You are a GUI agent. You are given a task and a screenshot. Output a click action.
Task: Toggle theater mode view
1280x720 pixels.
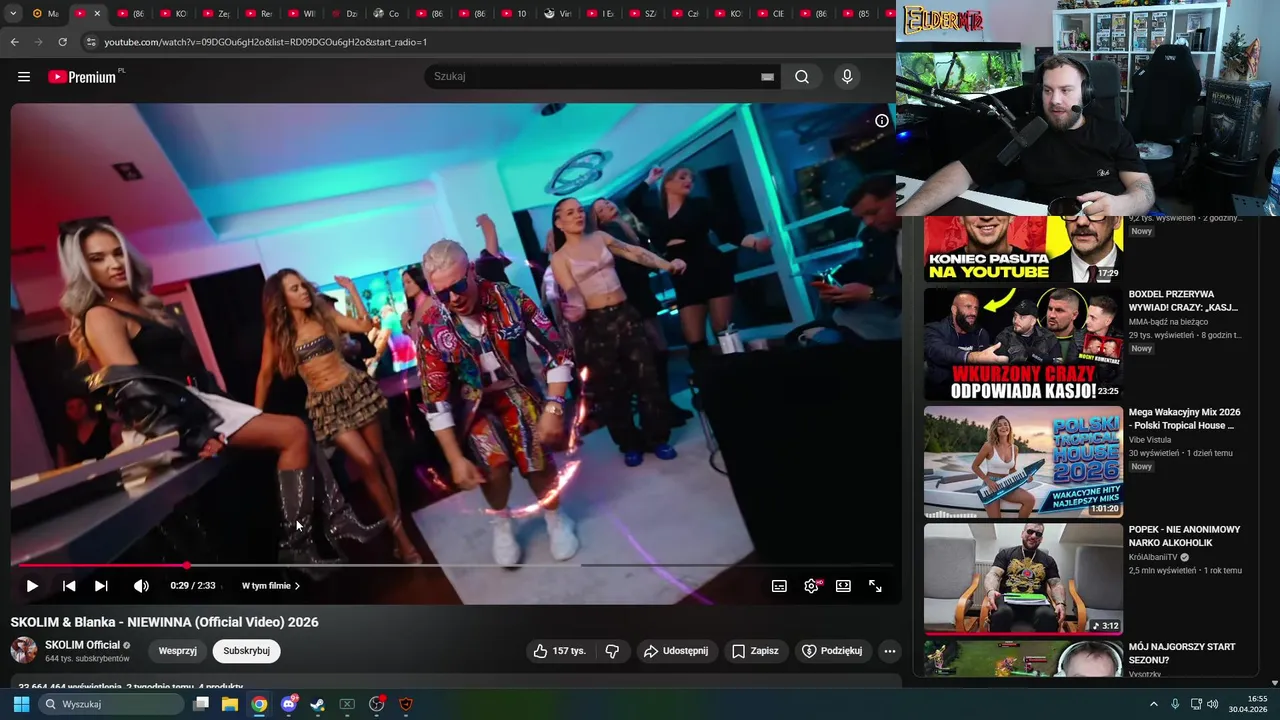843,586
